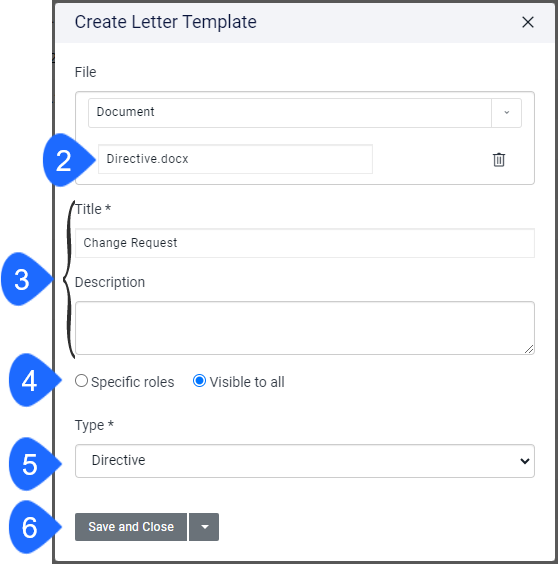Click the blue callout marker numbered 3
This screenshot has height=564, width=558.
[27, 279]
